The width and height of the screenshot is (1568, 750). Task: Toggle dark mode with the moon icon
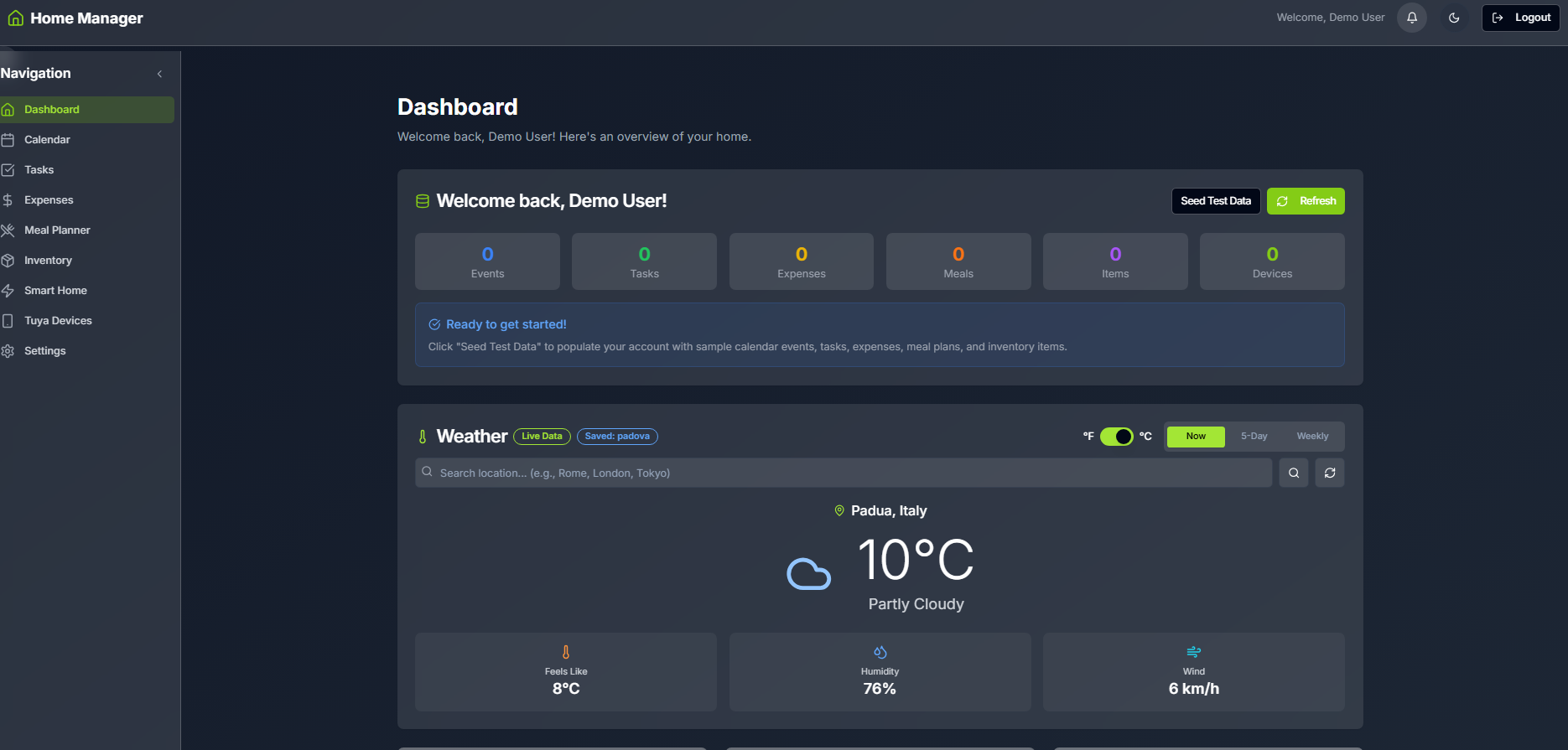pyautogui.click(x=1454, y=18)
